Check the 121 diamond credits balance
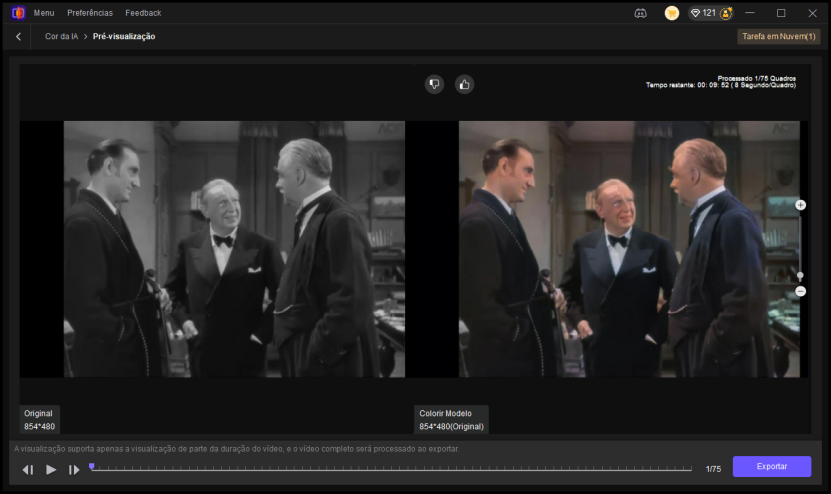The height and width of the screenshot is (494, 831). pos(703,13)
